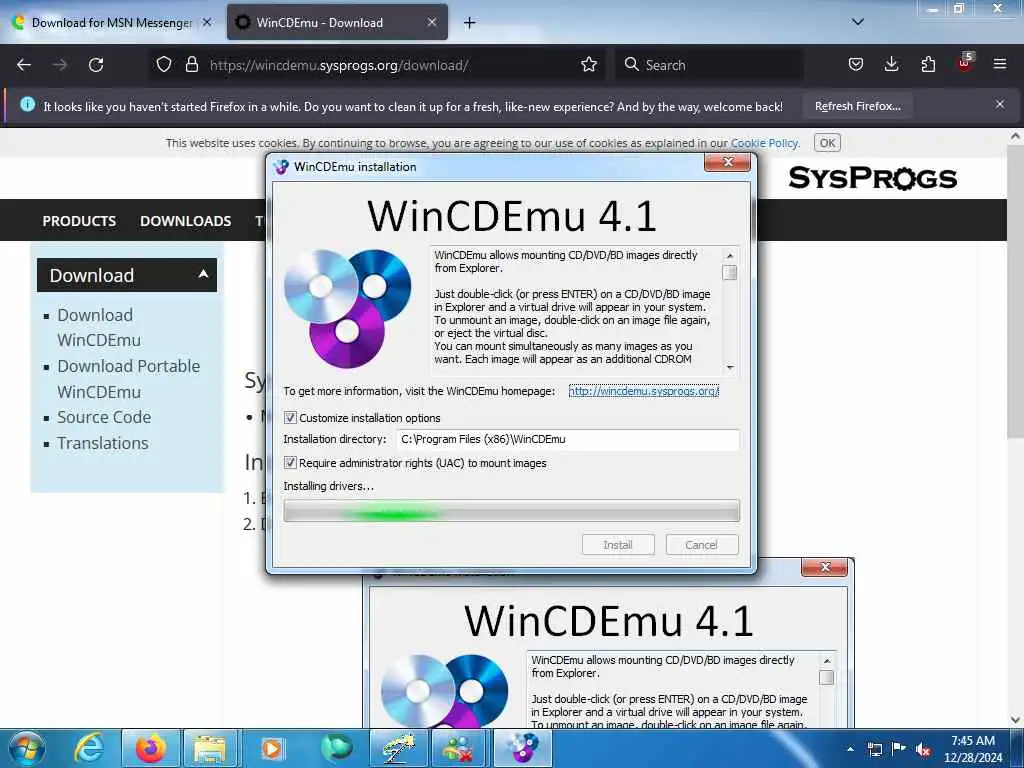This screenshot has width=1024, height=768.
Task: Close the WinCDEmu - Download tab
Action: point(432,22)
